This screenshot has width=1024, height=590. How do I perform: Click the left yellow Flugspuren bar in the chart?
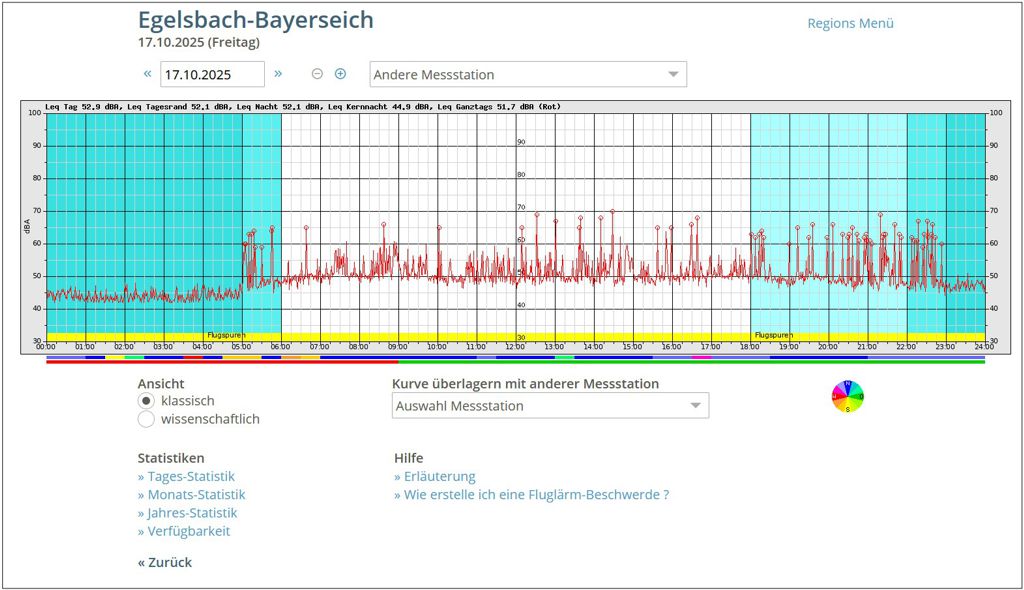[163, 335]
